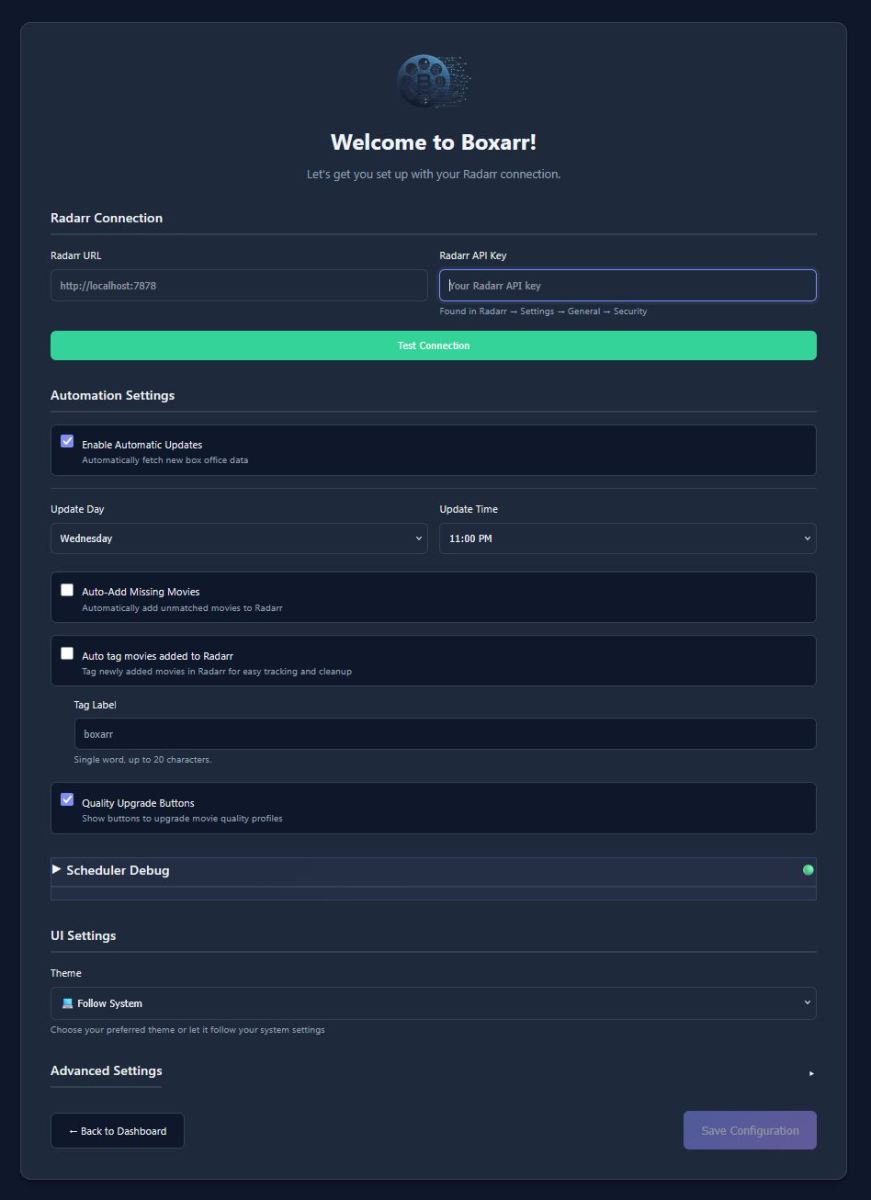Viewport: 871px width, 1200px height.
Task: Click the Enable Automatic Updates label text
Action: click(142, 445)
